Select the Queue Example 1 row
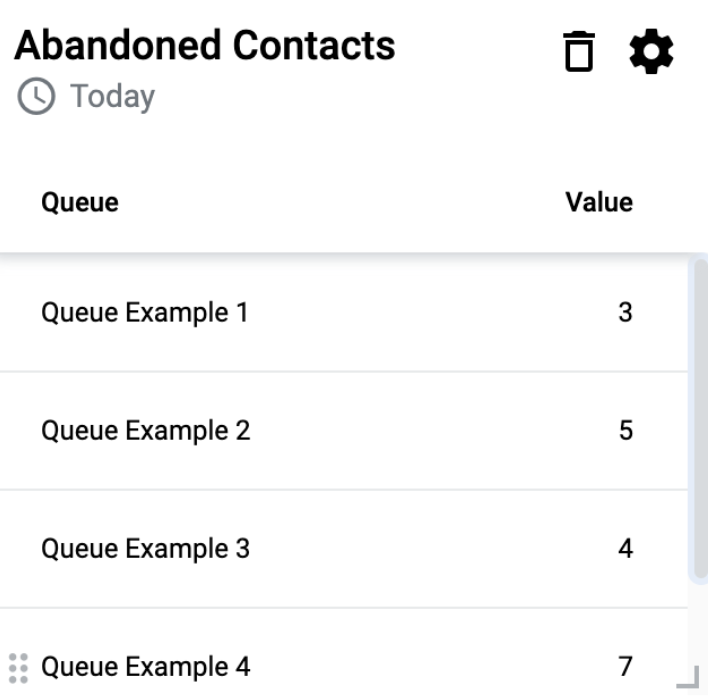Viewport: 708px width, 700px height. point(344,313)
